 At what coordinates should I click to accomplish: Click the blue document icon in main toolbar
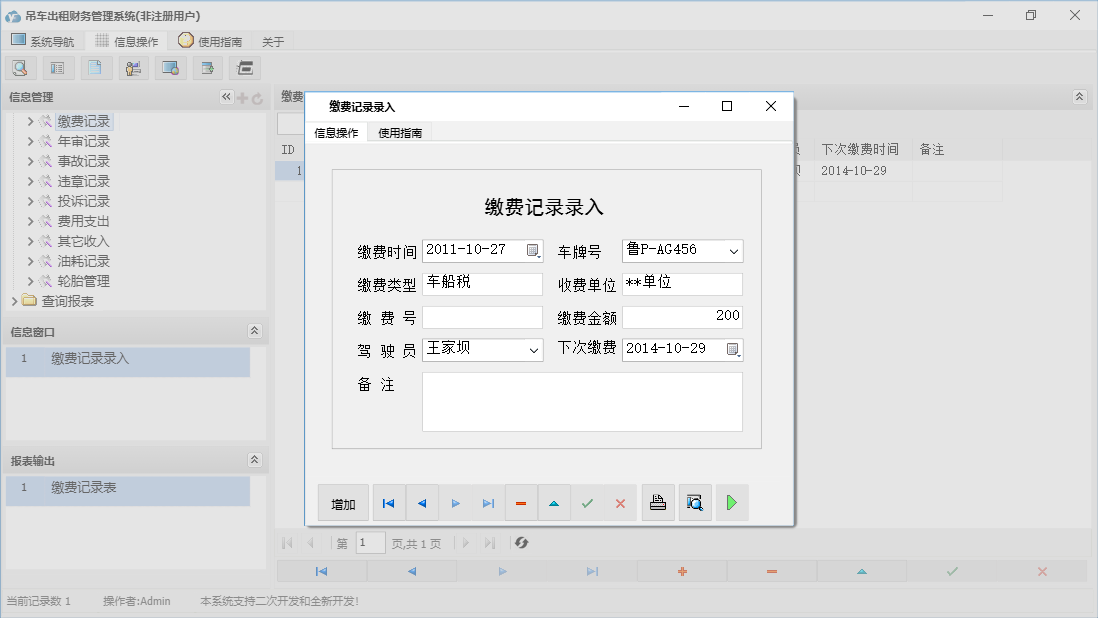click(96, 68)
